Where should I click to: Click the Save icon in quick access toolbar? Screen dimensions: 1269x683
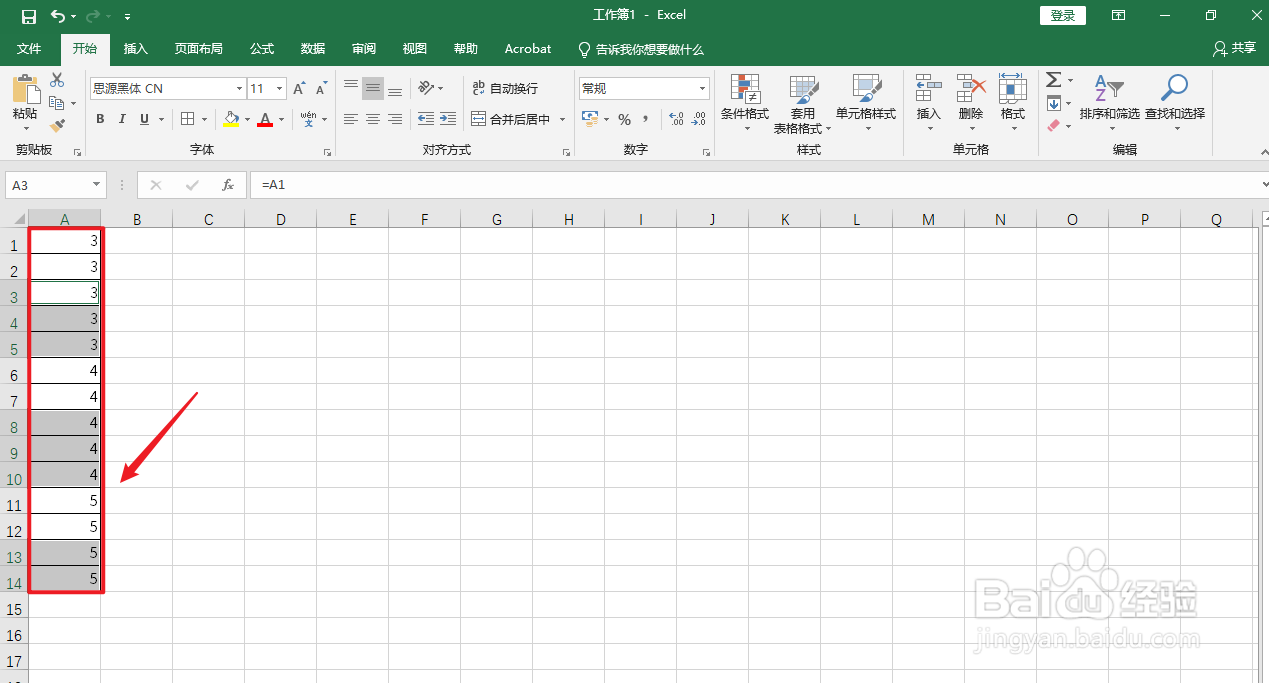(28, 16)
